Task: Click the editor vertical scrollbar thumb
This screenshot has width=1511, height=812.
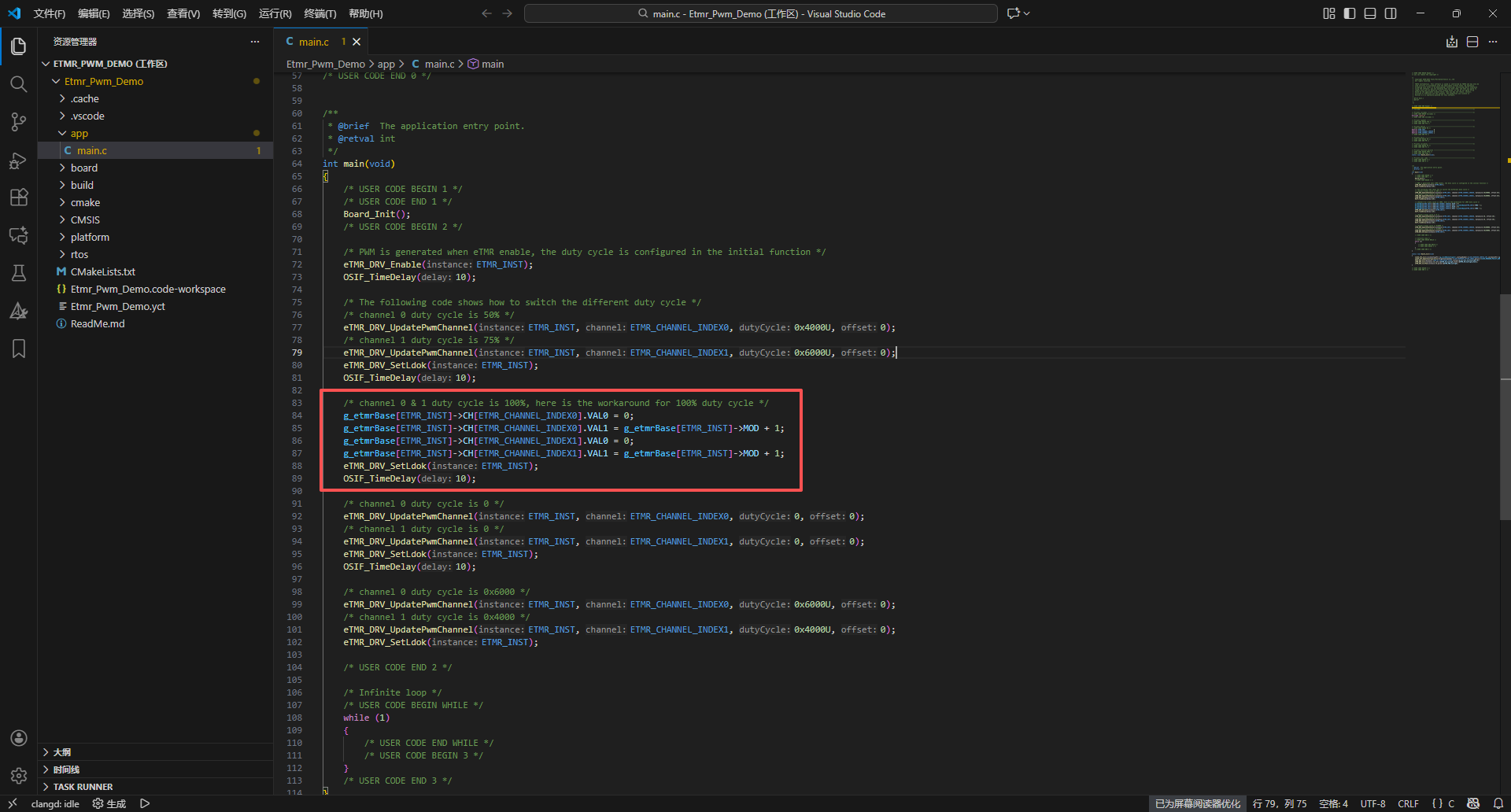Action: pos(1505,406)
